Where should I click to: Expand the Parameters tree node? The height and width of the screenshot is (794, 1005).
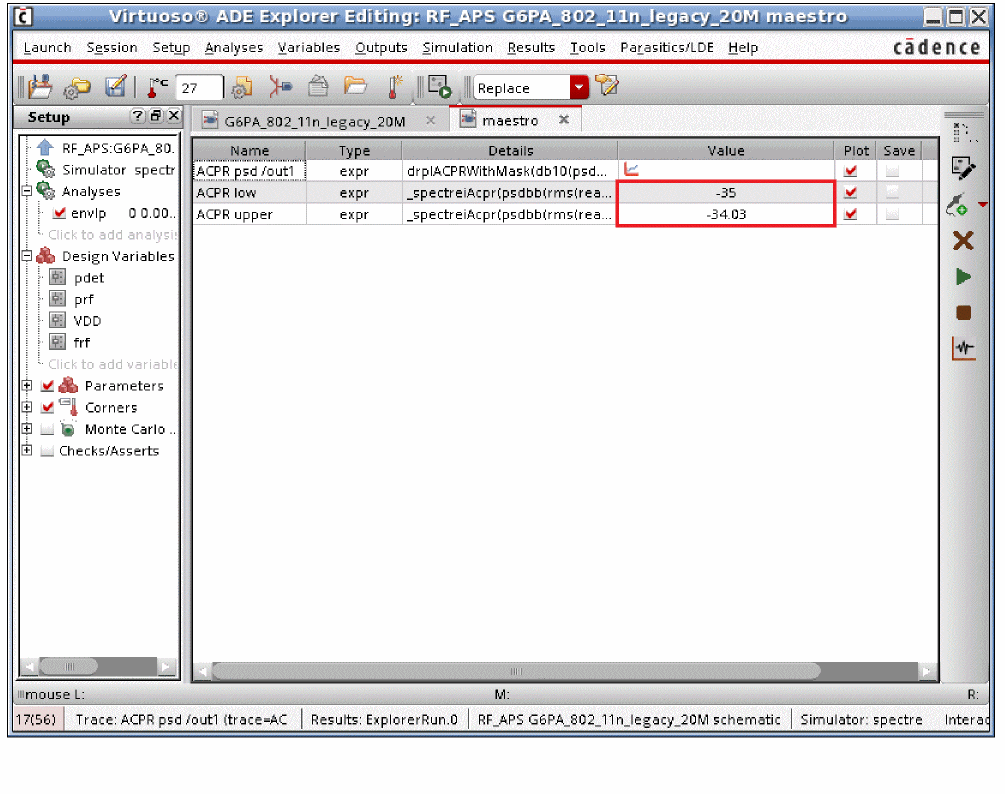[x=27, y=386]
